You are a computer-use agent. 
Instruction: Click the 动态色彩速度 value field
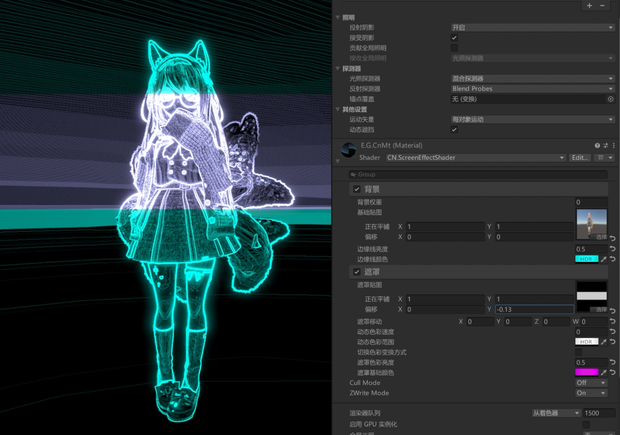(591, 332)
